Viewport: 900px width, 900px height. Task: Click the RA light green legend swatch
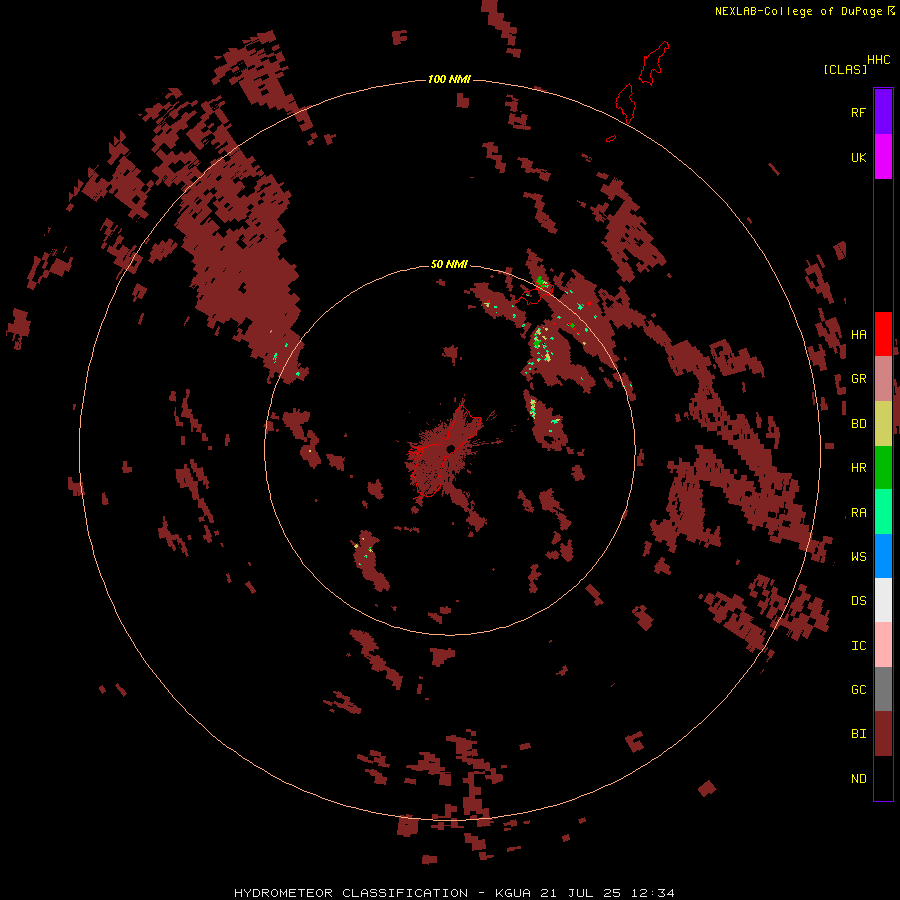pyautogui.click(x=883, y=512)
